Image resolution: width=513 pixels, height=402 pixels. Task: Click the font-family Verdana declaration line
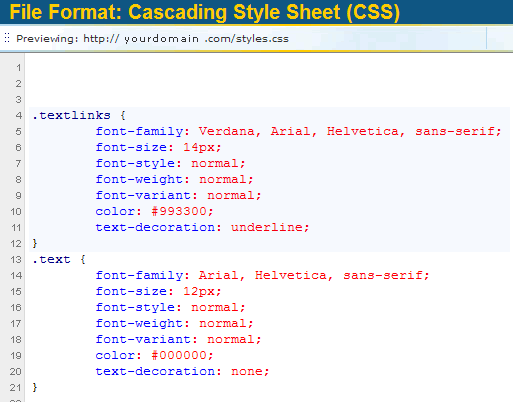point(298,131)
